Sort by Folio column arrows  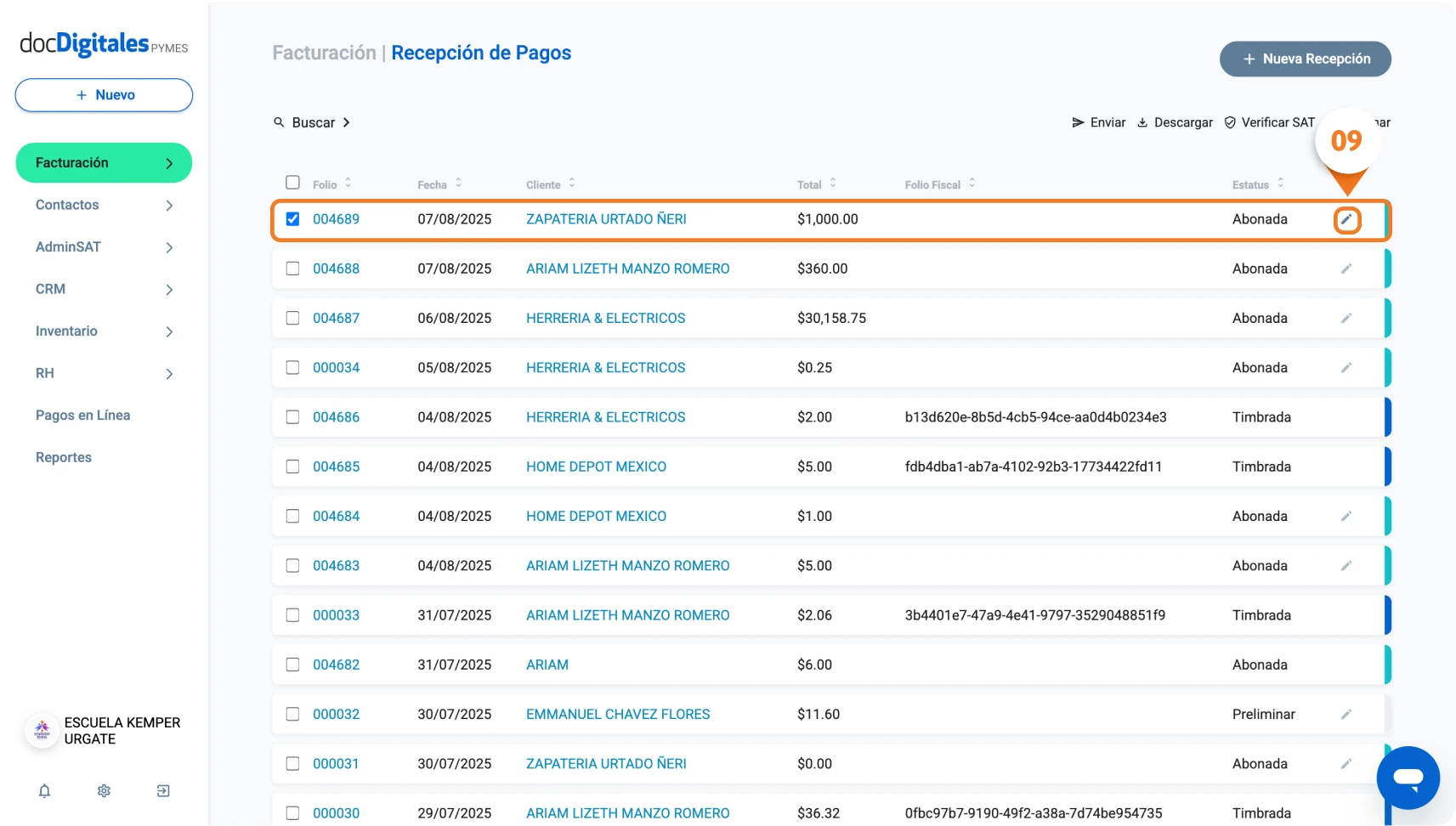tap(348, 183)
